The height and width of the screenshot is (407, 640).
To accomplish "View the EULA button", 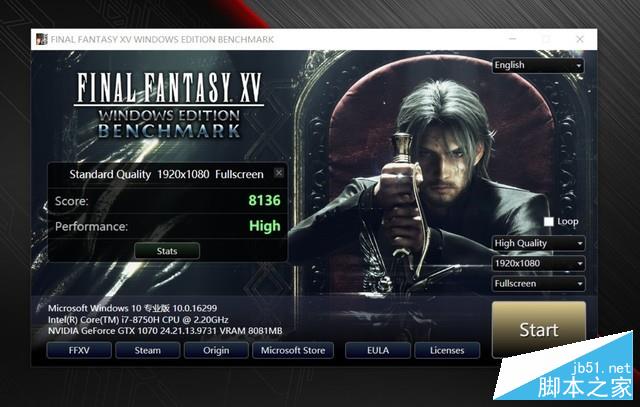I will click(378, 350).
